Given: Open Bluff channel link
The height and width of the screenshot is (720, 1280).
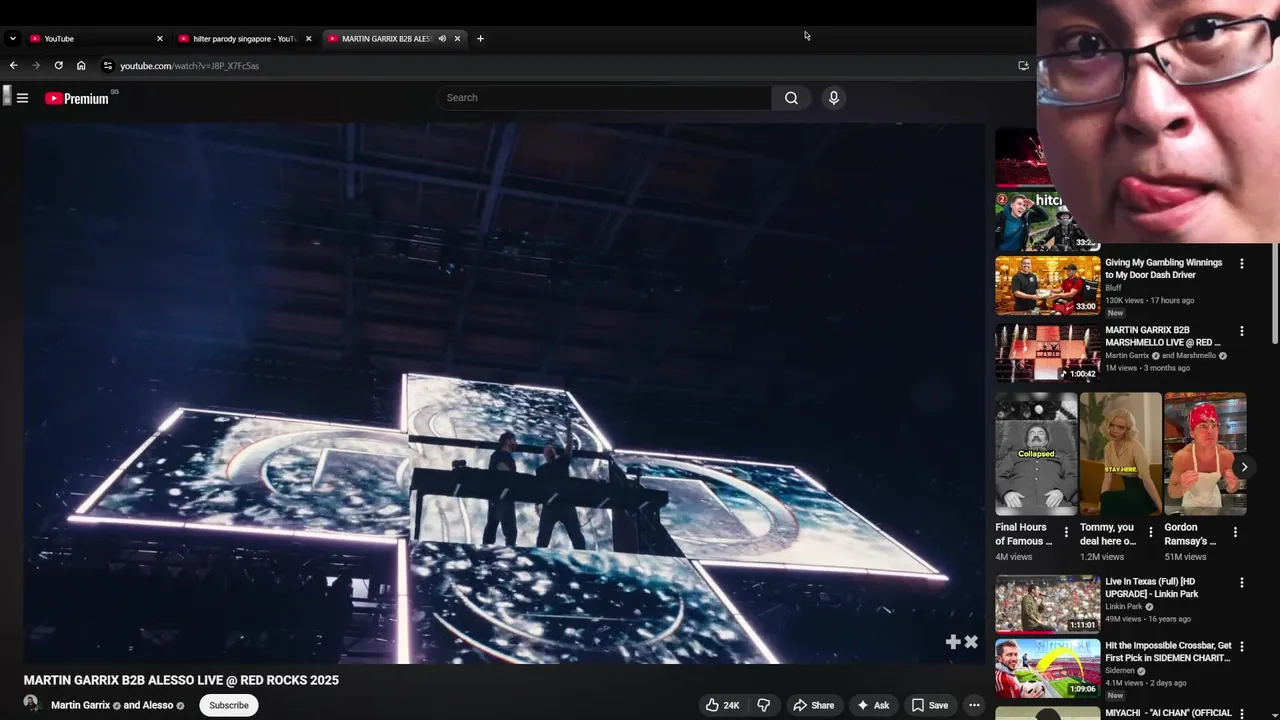Looking at the screenshot, I should (x=1113, y=288).
